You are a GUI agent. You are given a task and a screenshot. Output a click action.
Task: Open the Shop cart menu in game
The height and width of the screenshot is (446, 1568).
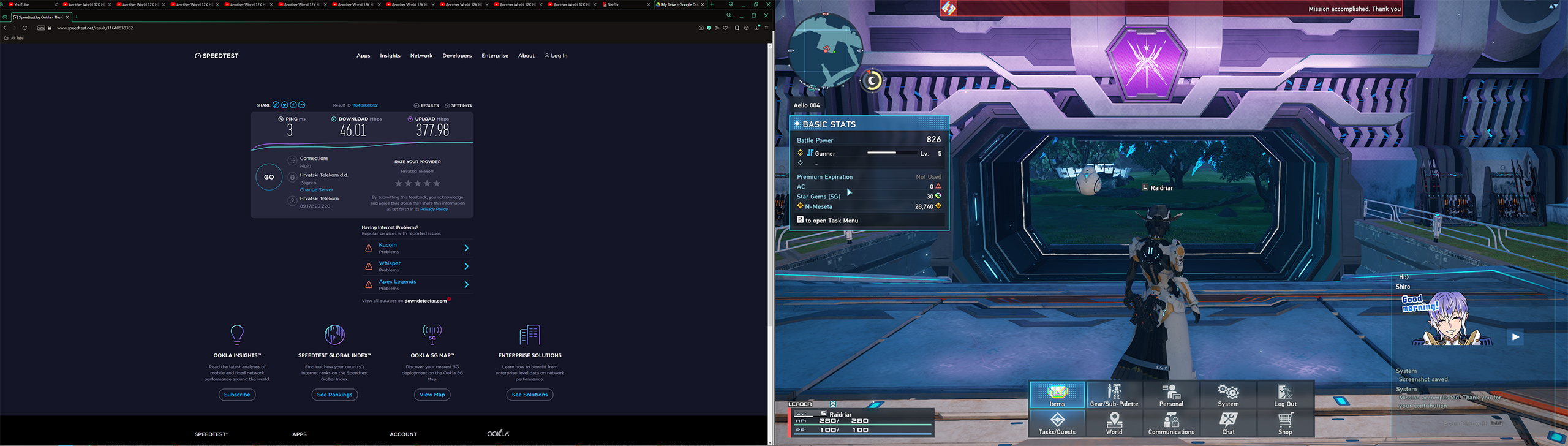1285,423
